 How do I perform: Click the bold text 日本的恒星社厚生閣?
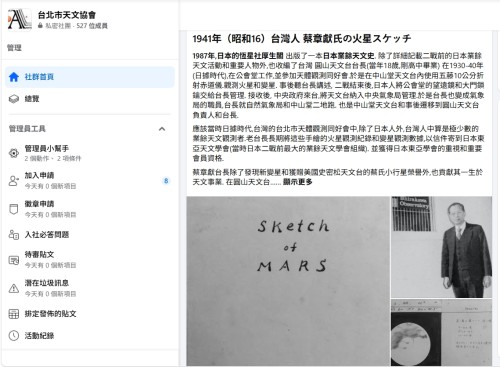pyautogui.click(x=250, y=56)
